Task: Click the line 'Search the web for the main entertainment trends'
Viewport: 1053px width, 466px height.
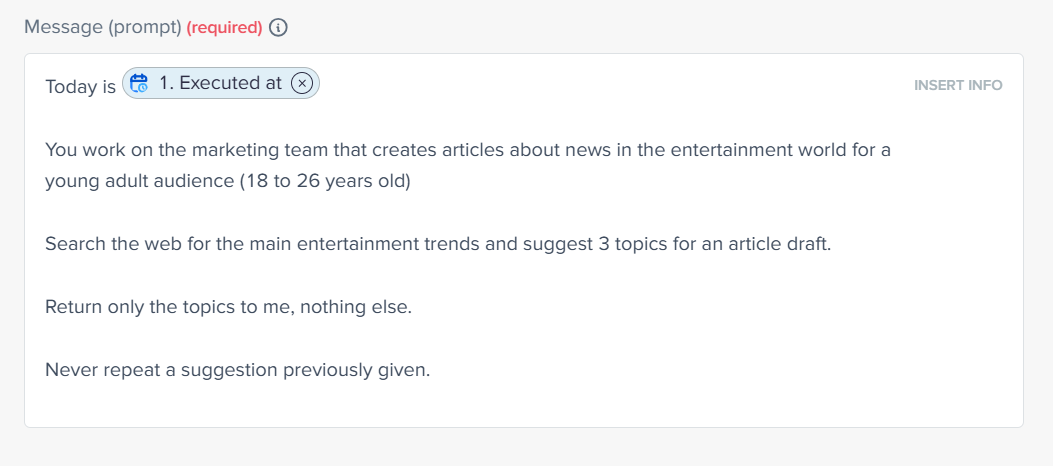Action: point(438,243)
